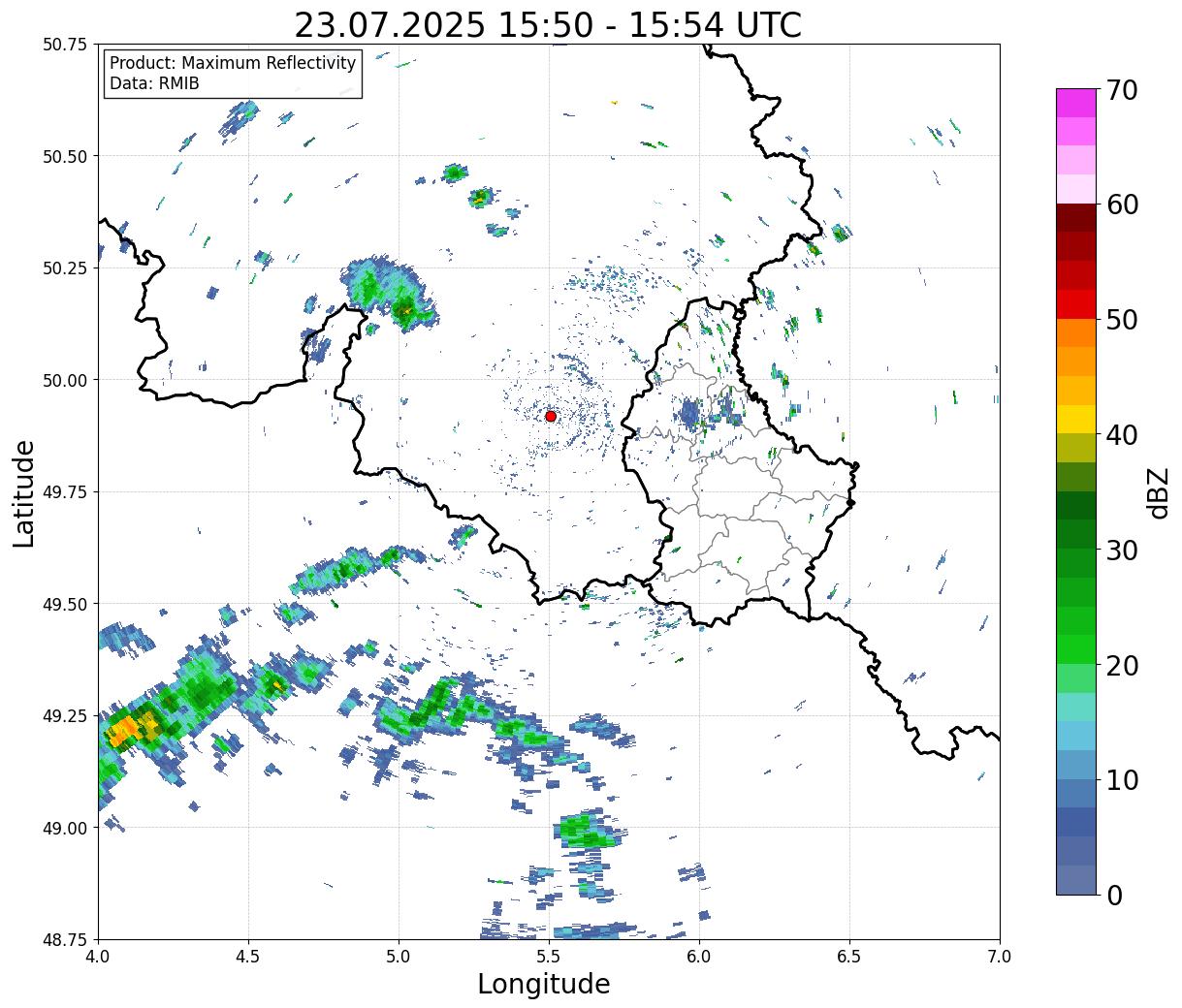The width and height of the screenshot is (1182, 1008).
Task: Click the latitude tick label 50.50
Action: pyautogui.click(x=66, y=156)
